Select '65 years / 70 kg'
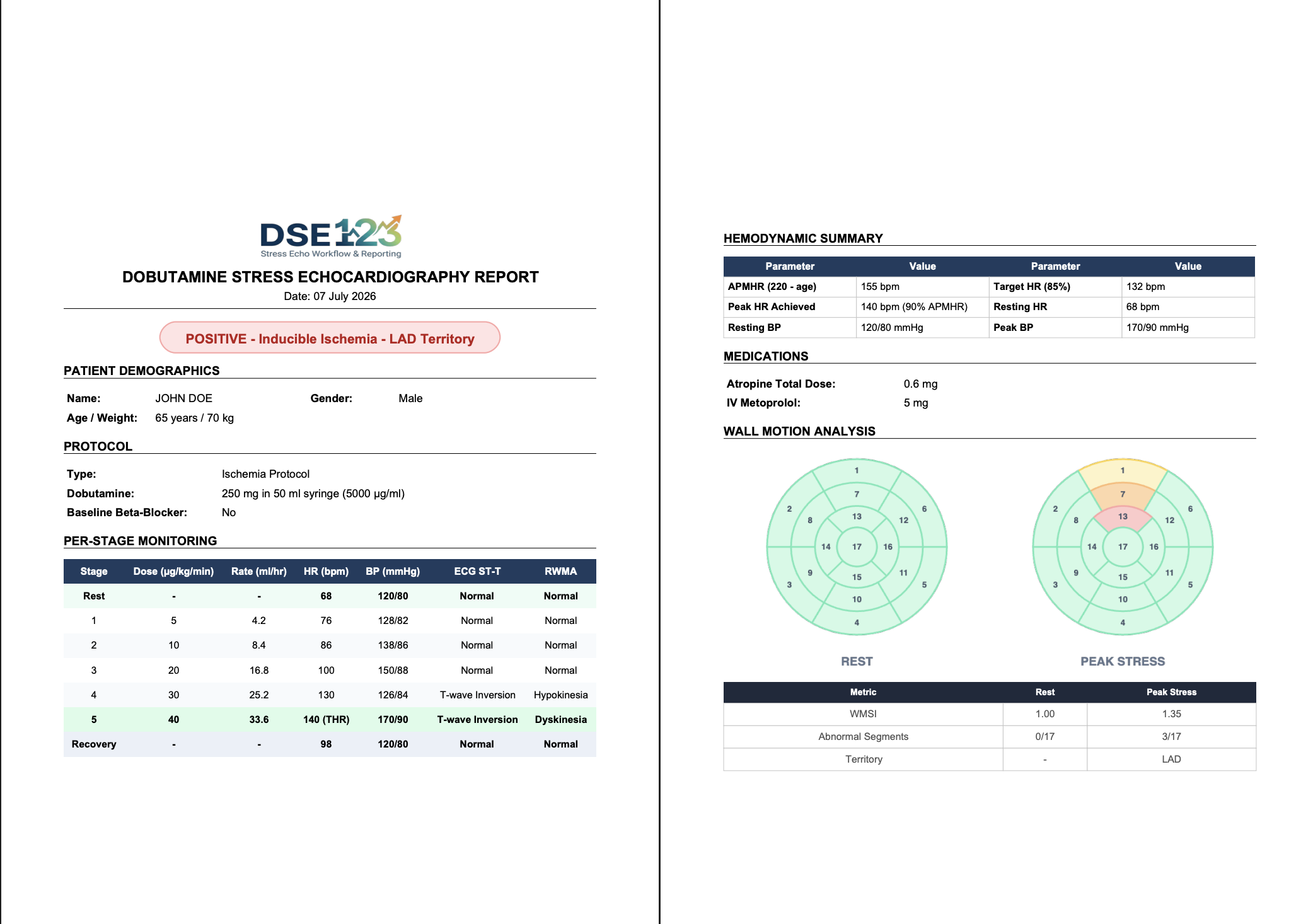 tap(194, 418)
